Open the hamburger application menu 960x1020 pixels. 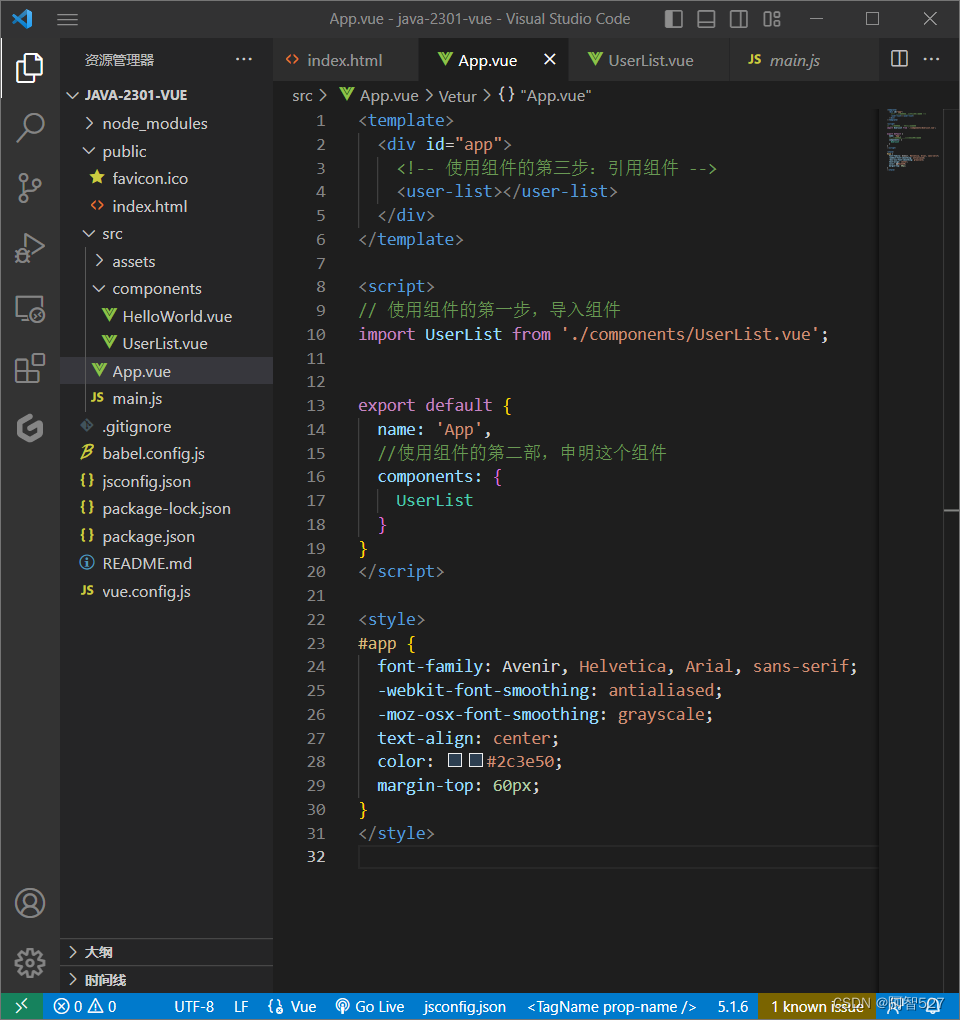point(67,20)
